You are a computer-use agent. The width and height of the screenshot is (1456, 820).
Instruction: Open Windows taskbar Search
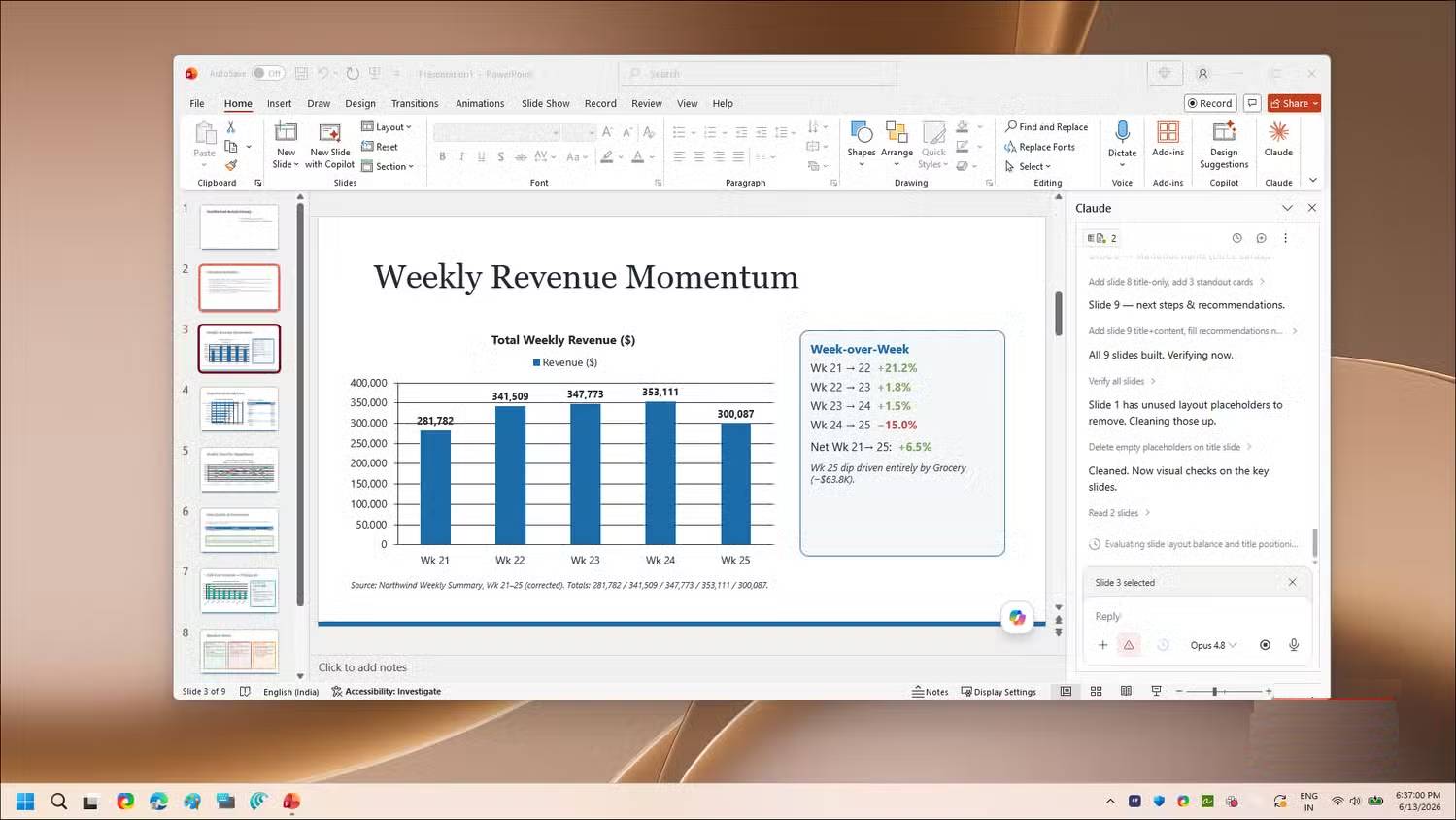click(58, 802)
